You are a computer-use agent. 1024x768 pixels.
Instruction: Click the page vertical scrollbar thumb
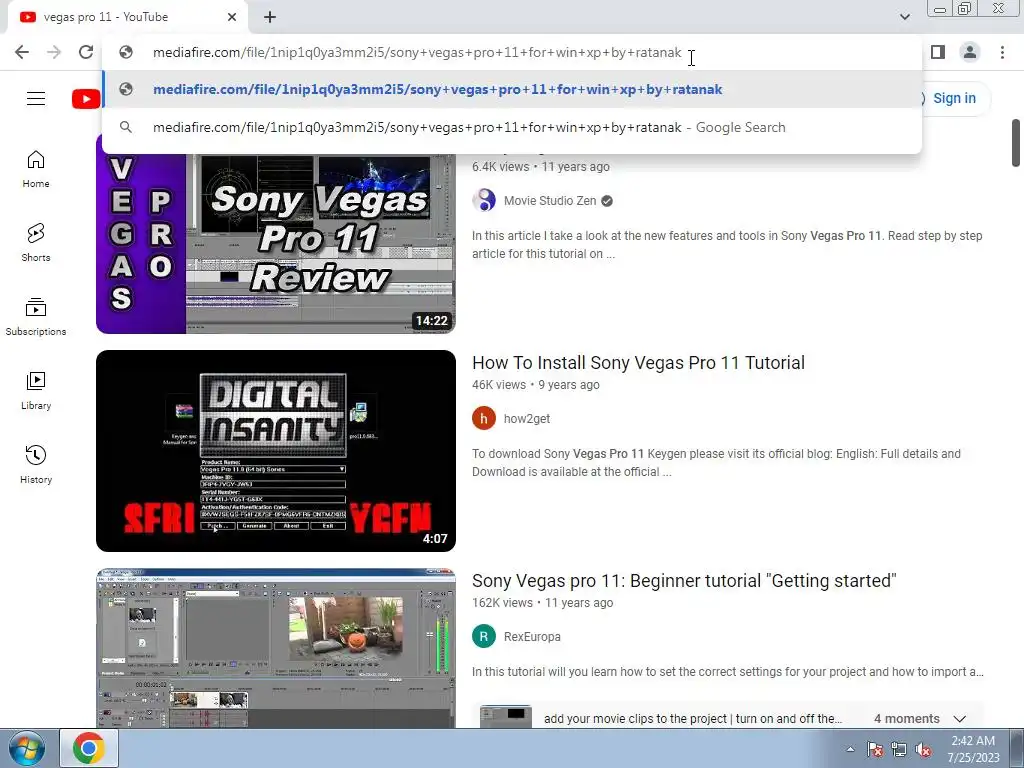(1016, 142)
